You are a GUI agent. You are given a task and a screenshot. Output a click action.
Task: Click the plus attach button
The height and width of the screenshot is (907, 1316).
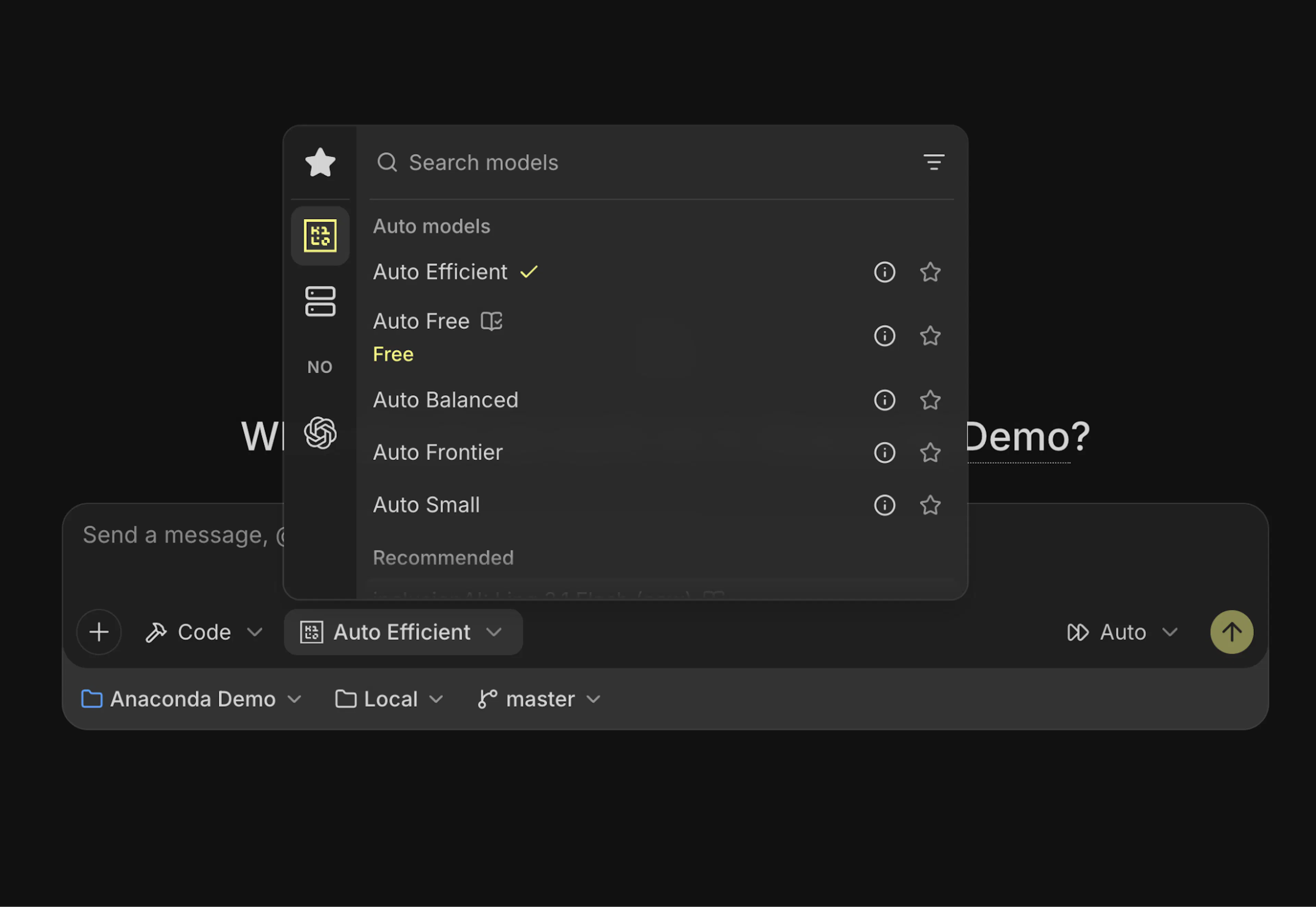click(x=99, y=632)
